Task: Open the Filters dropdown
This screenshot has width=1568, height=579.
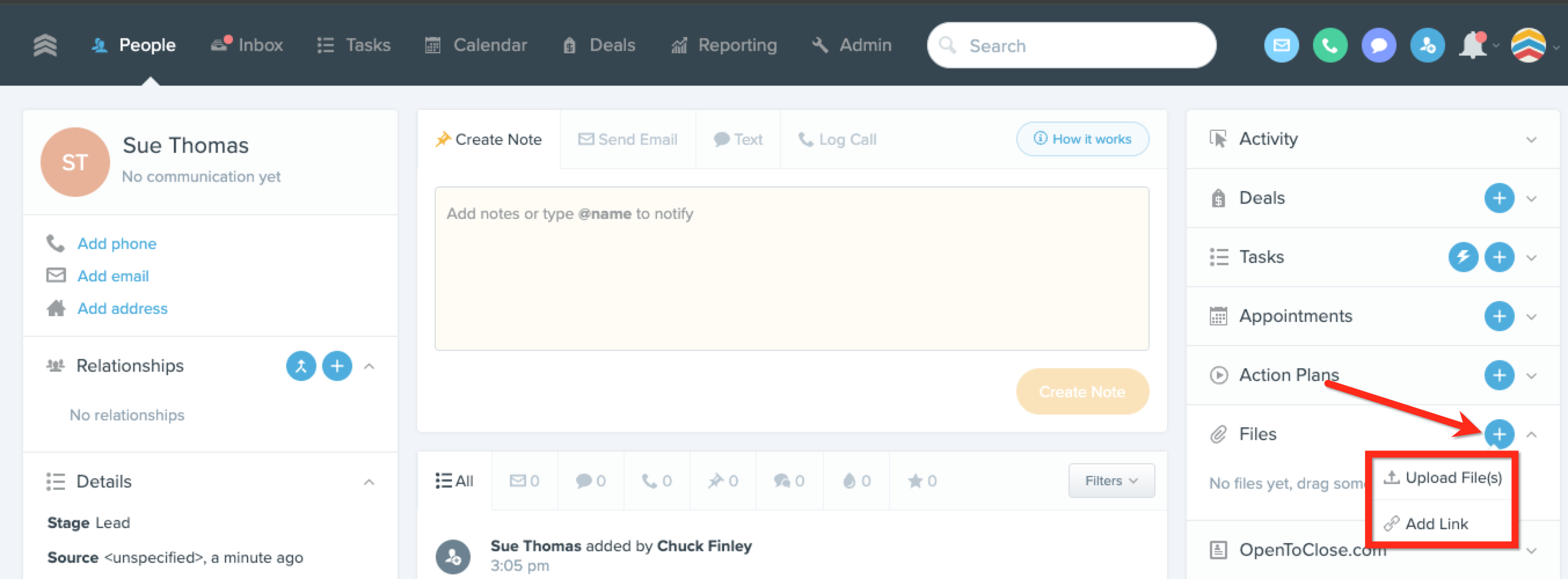Action: click(1111, 481)
